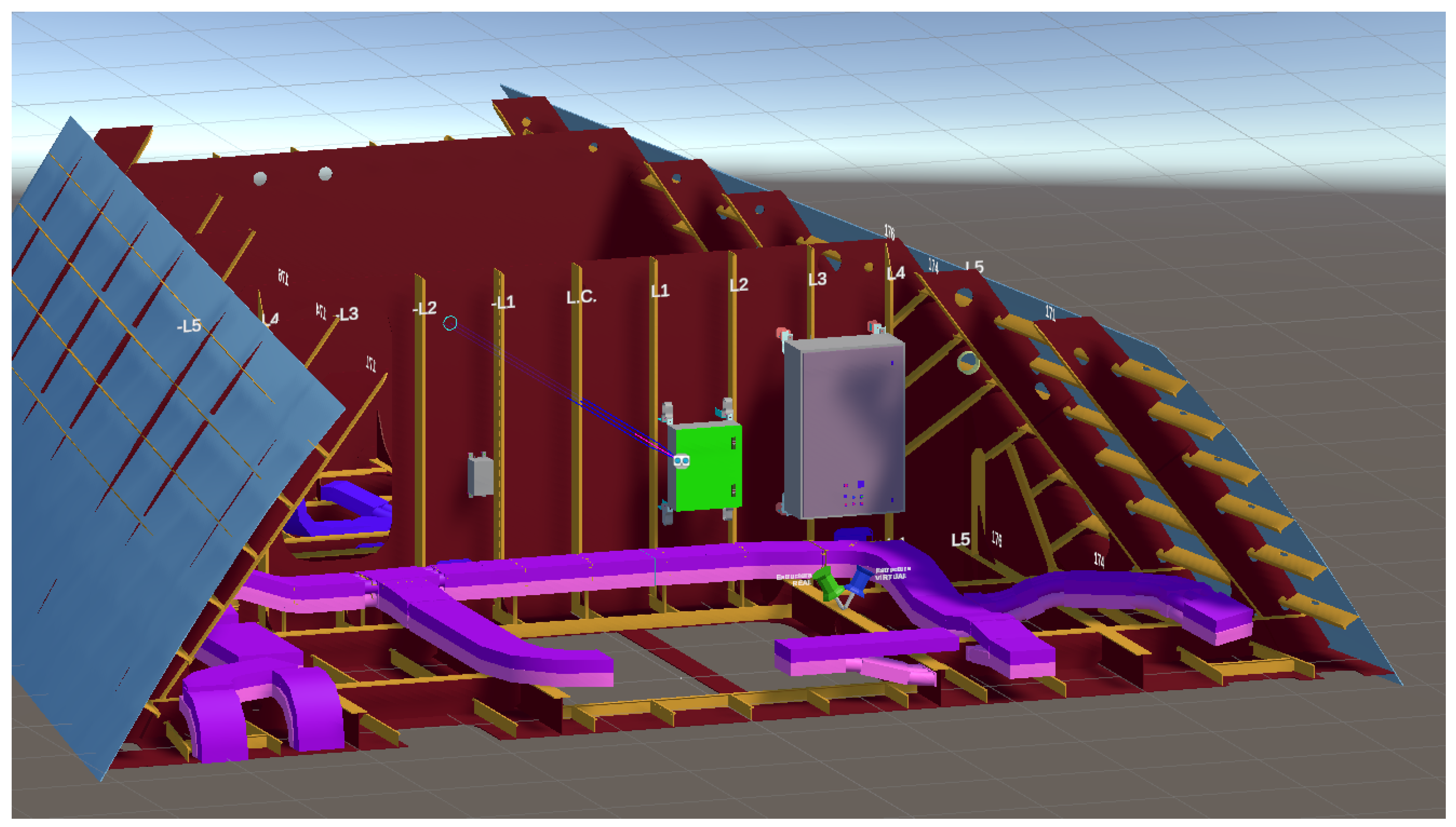Select the L2 frame label
This screenshot has width=1456, height=827.
[x=738, y=285]
